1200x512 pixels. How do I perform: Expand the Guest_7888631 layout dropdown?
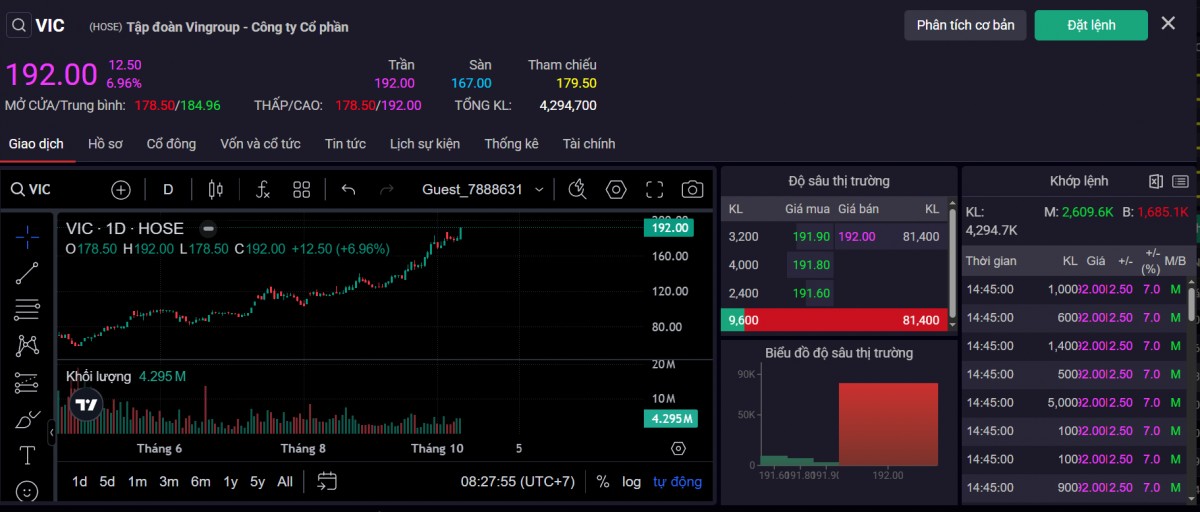tap(540, 189)
